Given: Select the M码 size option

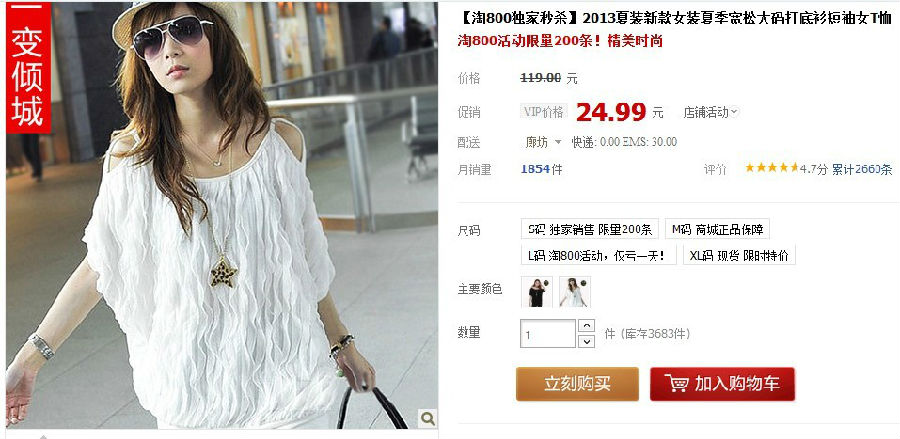Looking at the screenshot, I should (717, 230).
